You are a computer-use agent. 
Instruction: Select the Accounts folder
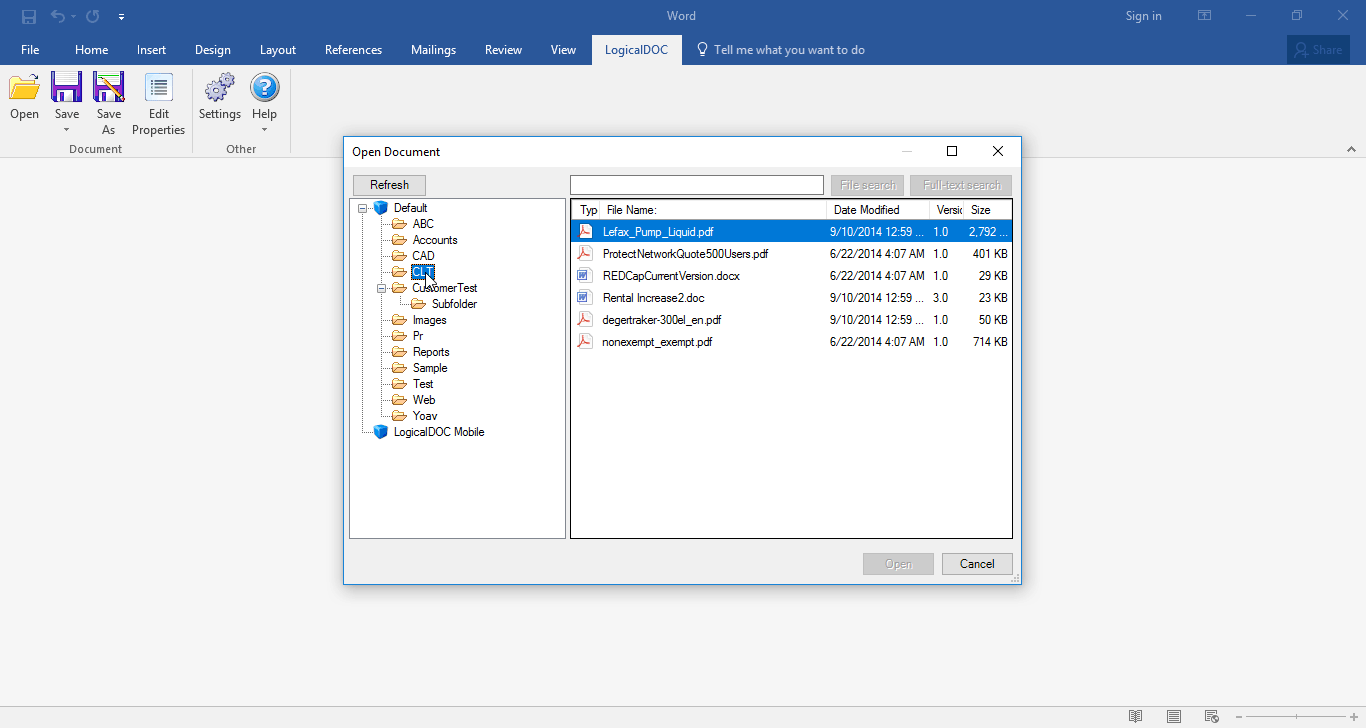tap(435, 240)
